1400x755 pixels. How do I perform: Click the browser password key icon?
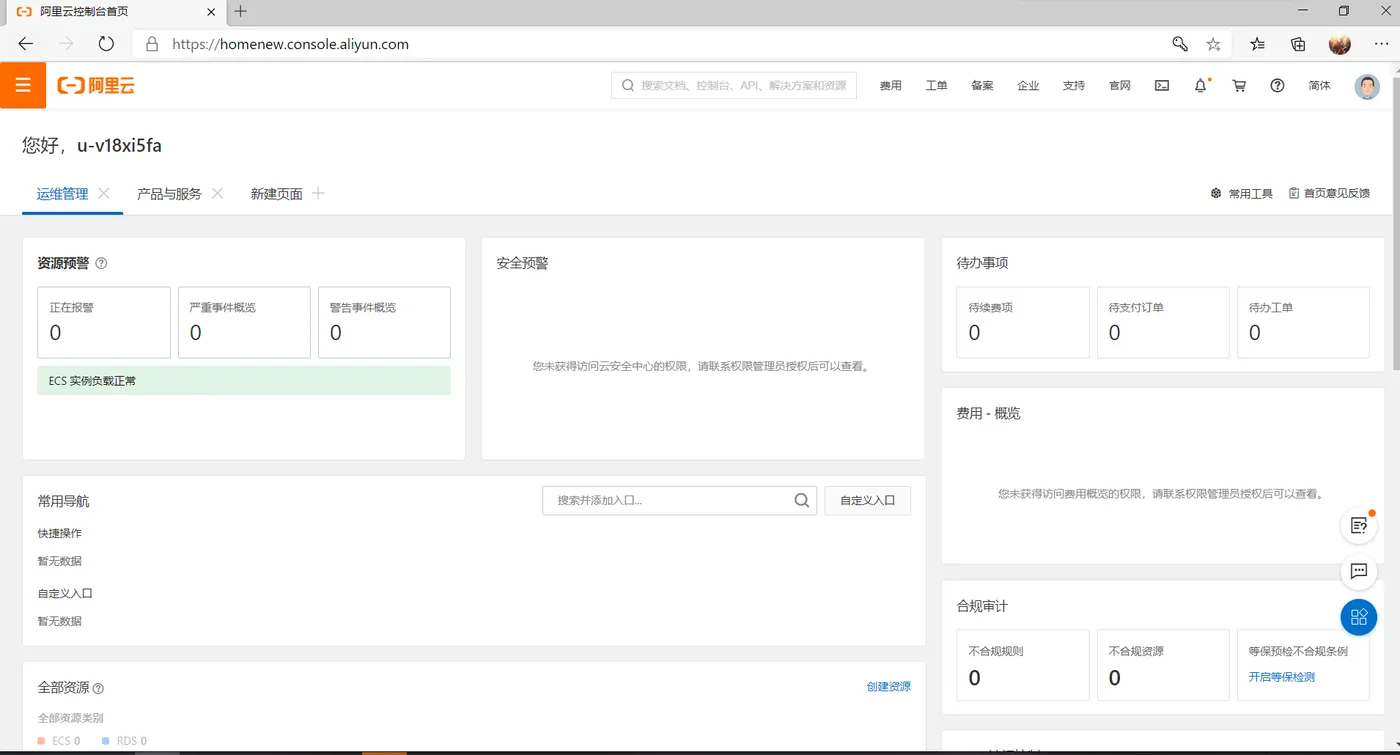[x=1180, y=44]
